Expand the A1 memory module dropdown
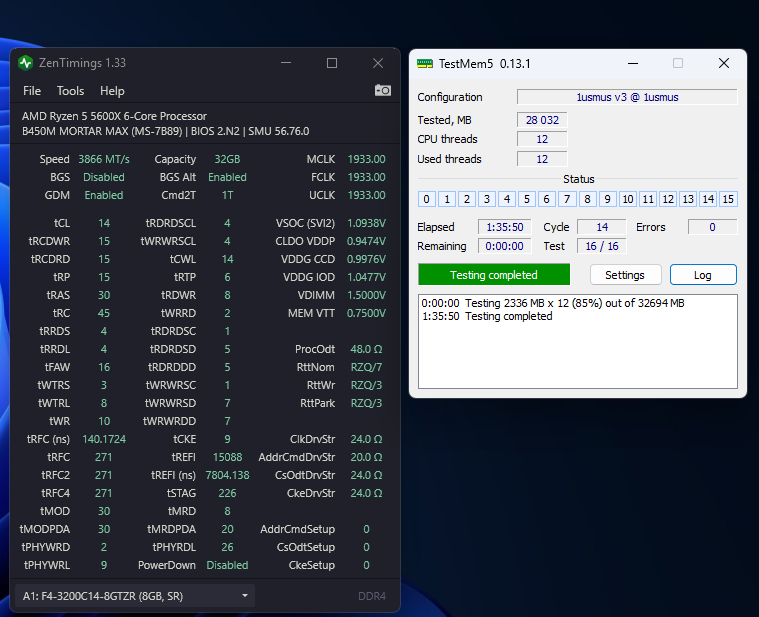Viewport: 759px width, 617px height. (135, 596)
